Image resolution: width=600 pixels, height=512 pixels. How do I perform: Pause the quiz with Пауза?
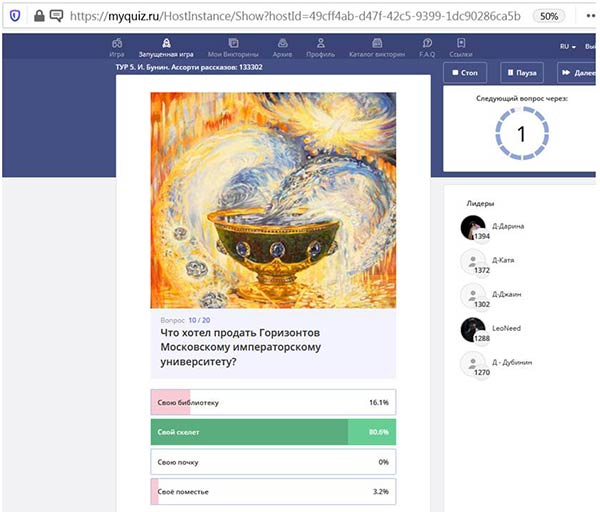pos(521,73)
